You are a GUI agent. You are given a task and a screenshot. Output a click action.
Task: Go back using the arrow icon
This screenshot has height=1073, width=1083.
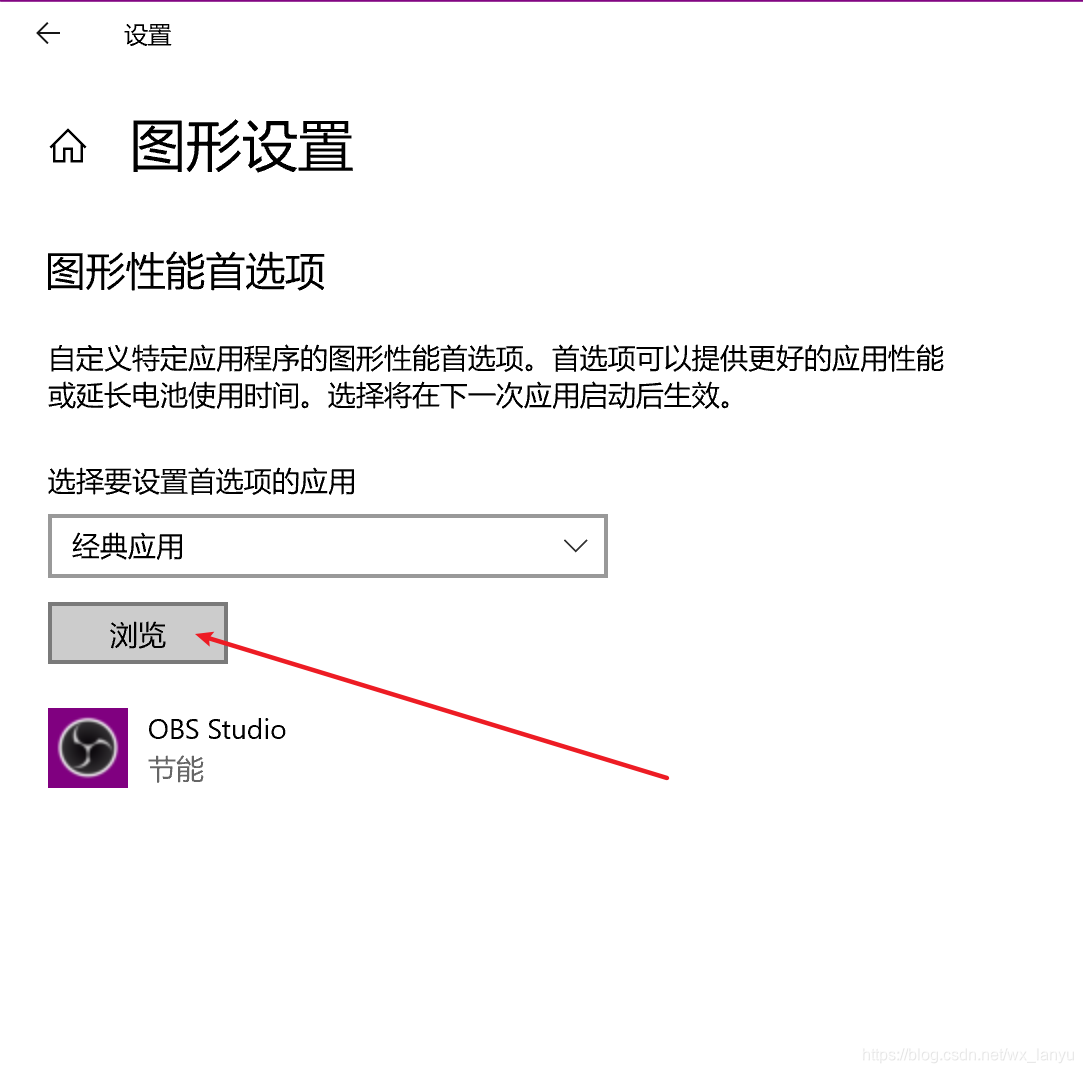48,33
